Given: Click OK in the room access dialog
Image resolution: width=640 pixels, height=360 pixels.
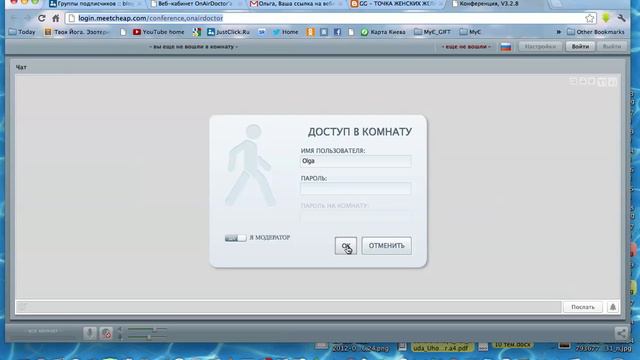Looking at the screenshot, I should [345, 246].
